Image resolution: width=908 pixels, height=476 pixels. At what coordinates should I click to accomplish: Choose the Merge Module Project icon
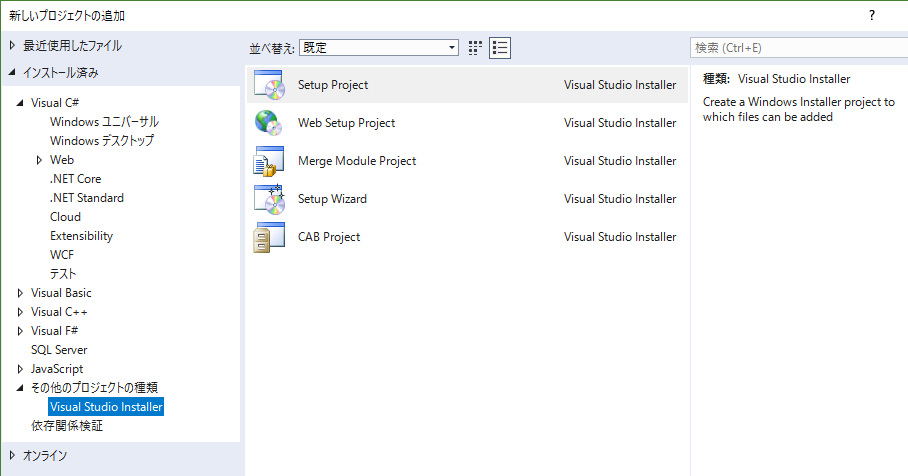click(269, 161)
